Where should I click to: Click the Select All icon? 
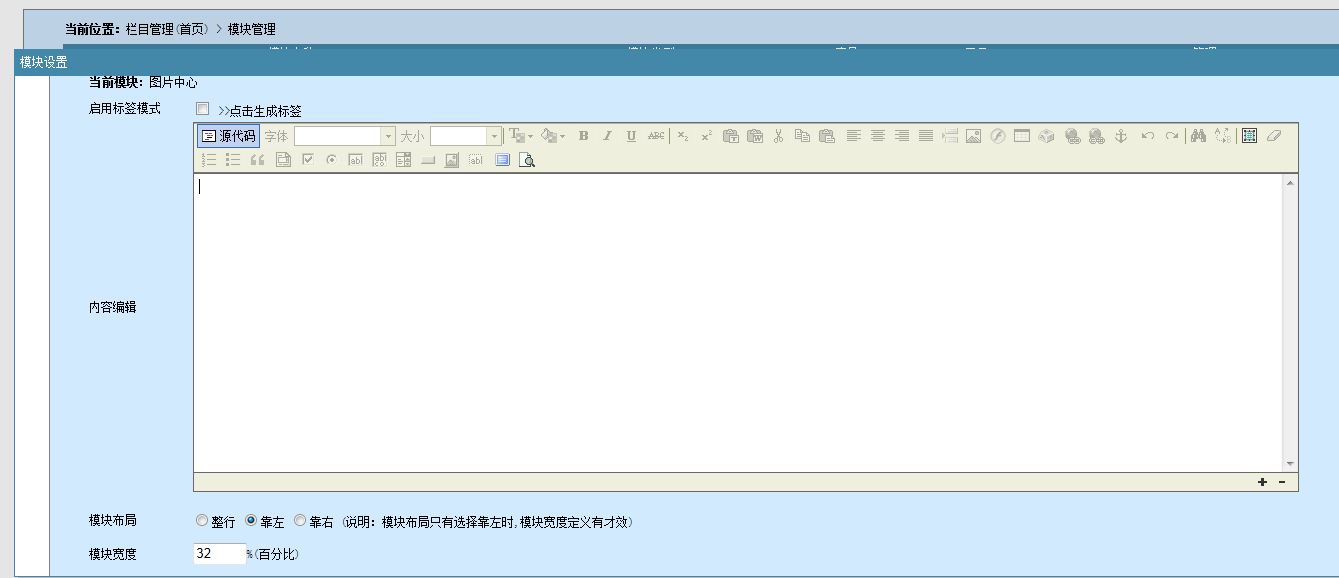(1249, 136)
